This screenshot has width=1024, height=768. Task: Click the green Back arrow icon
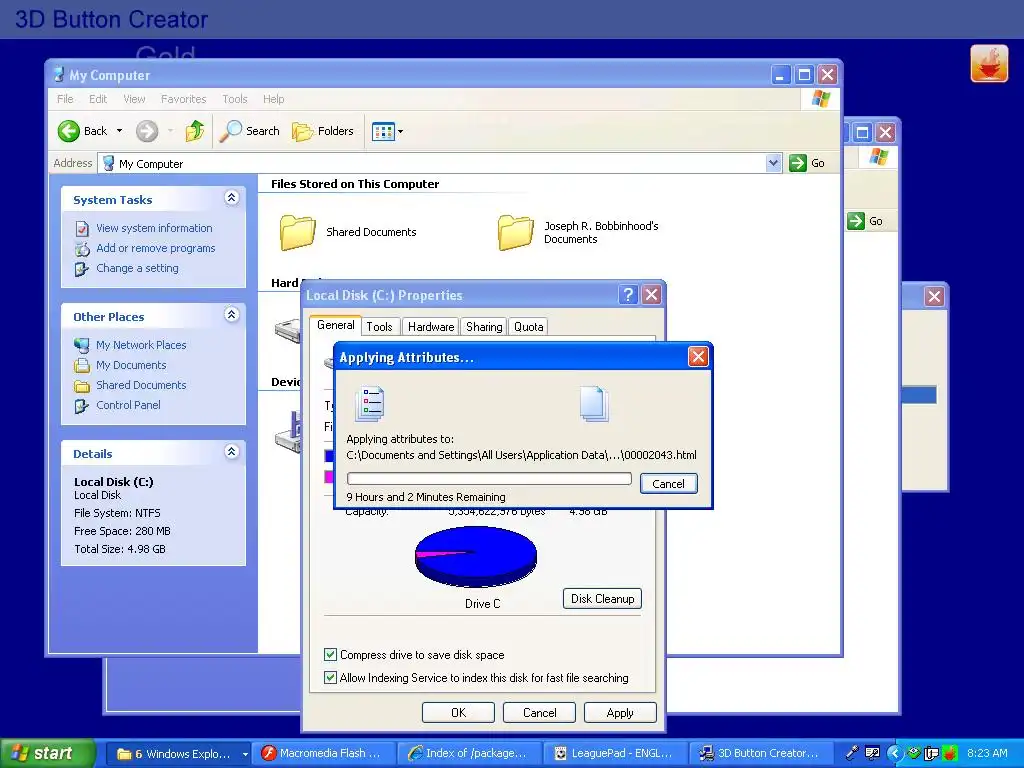[x=69, y=131]
